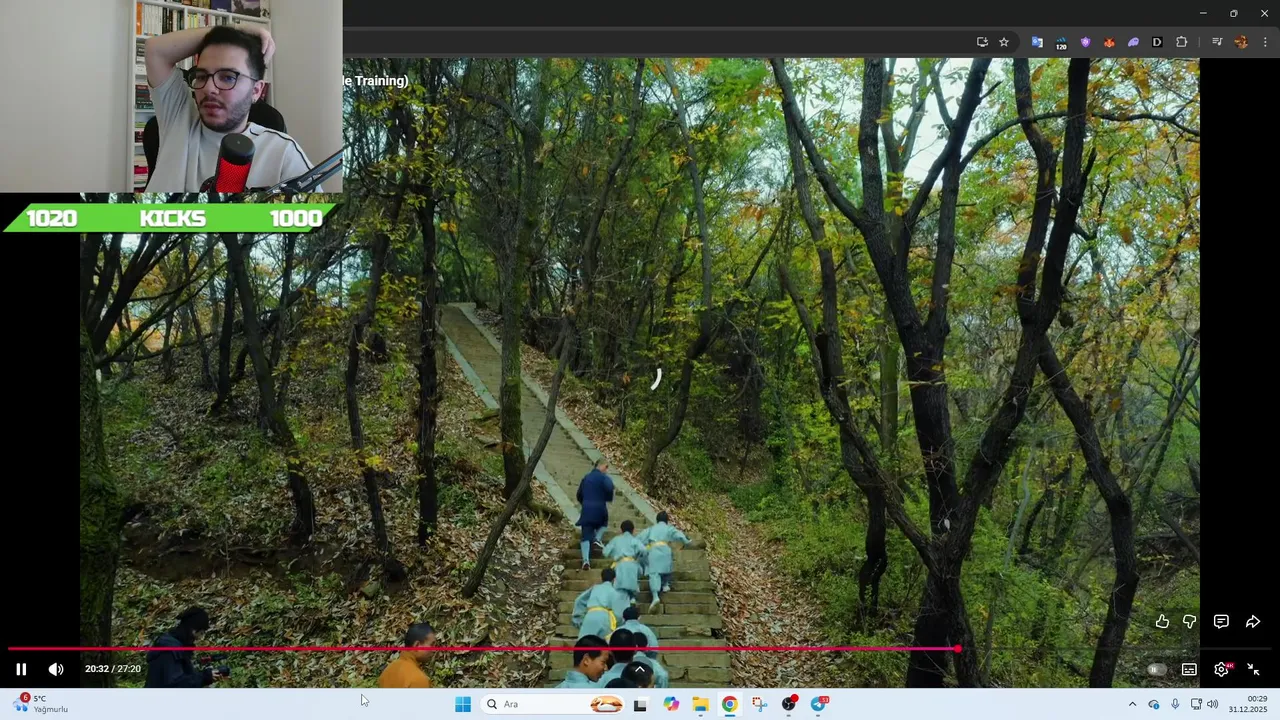
Task: Click the microphone tray icon
Action: pyautogui.click(x=1175, y=704)
